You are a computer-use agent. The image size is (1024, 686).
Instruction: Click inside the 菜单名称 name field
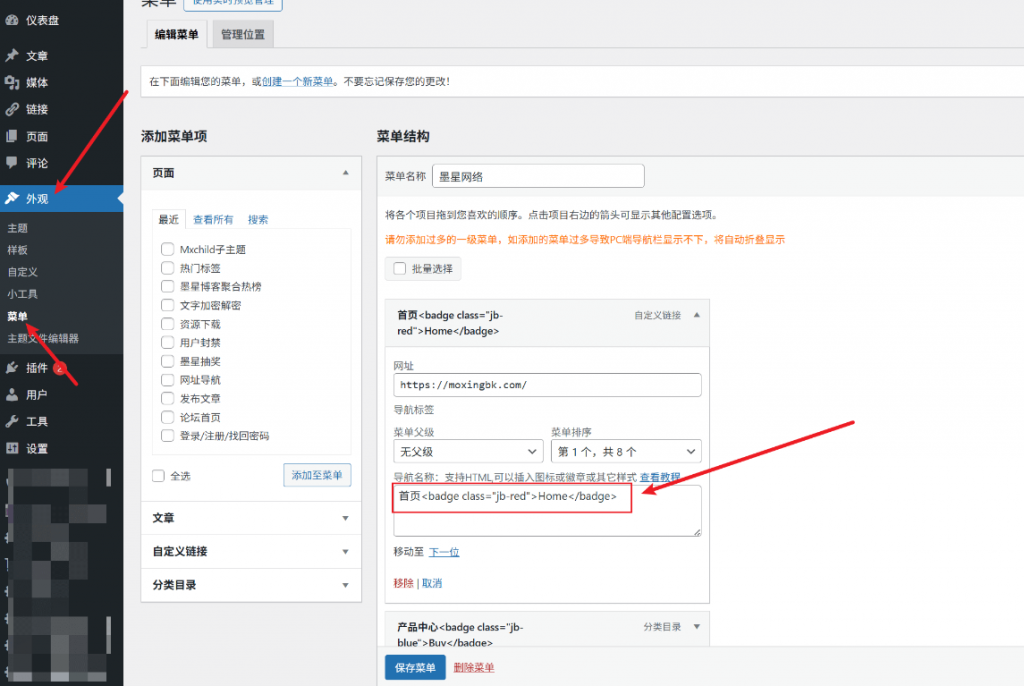click(x=537, y=175)
